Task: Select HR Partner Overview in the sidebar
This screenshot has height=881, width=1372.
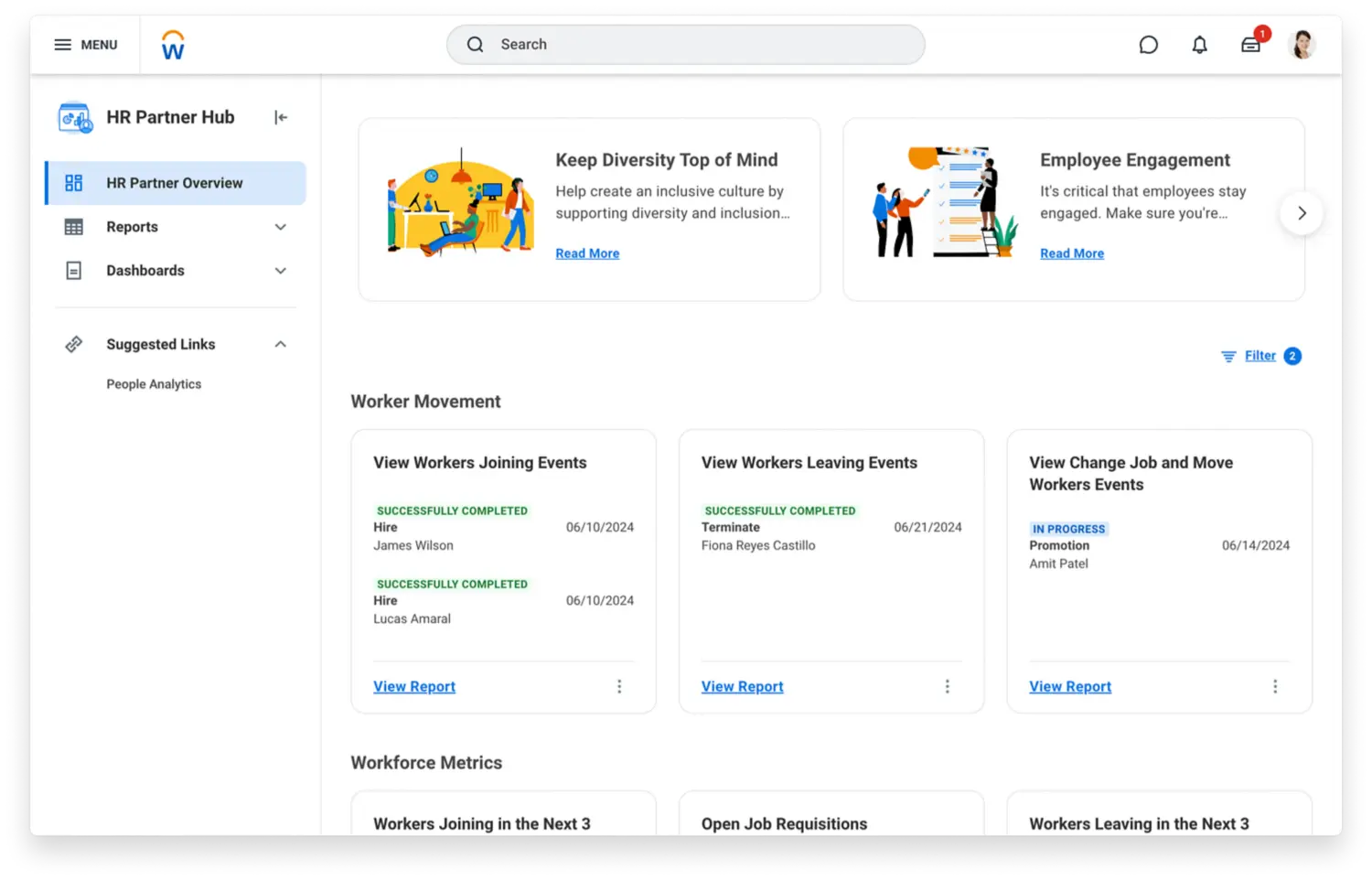Action: 174,183
